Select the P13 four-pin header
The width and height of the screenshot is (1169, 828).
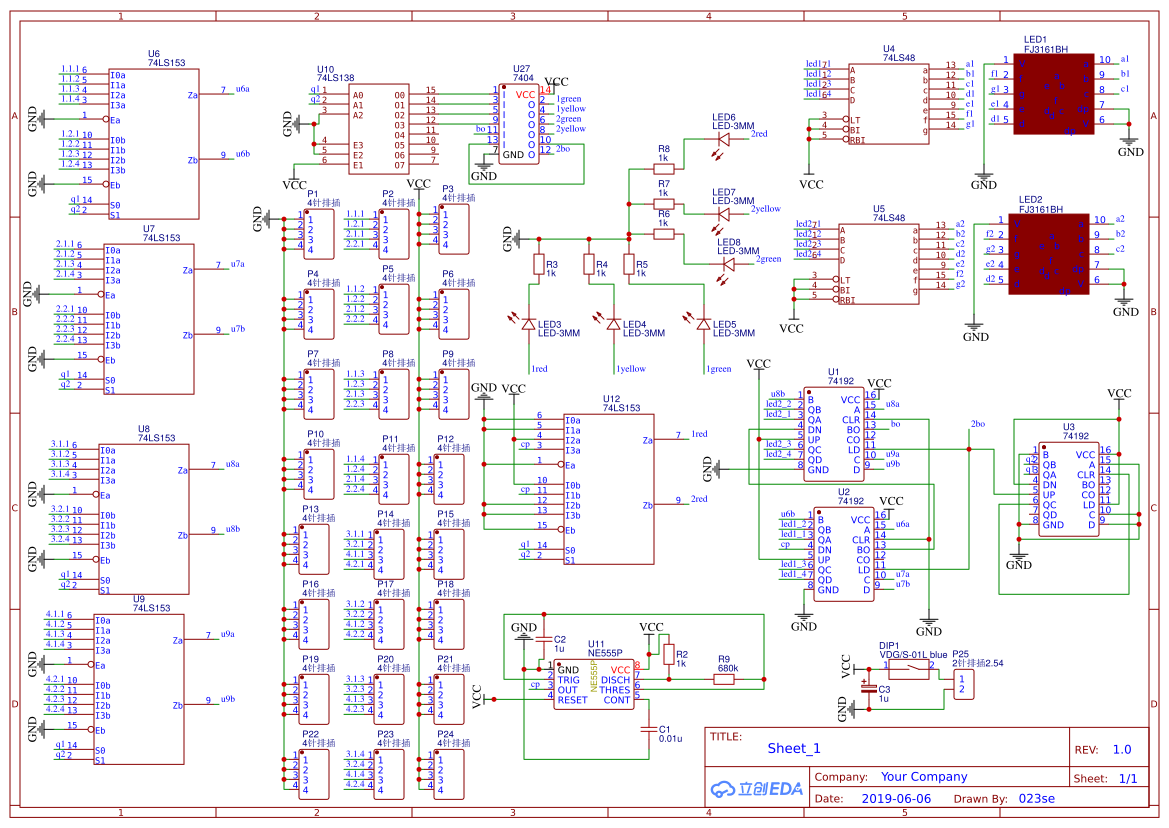tap(314, 549)
